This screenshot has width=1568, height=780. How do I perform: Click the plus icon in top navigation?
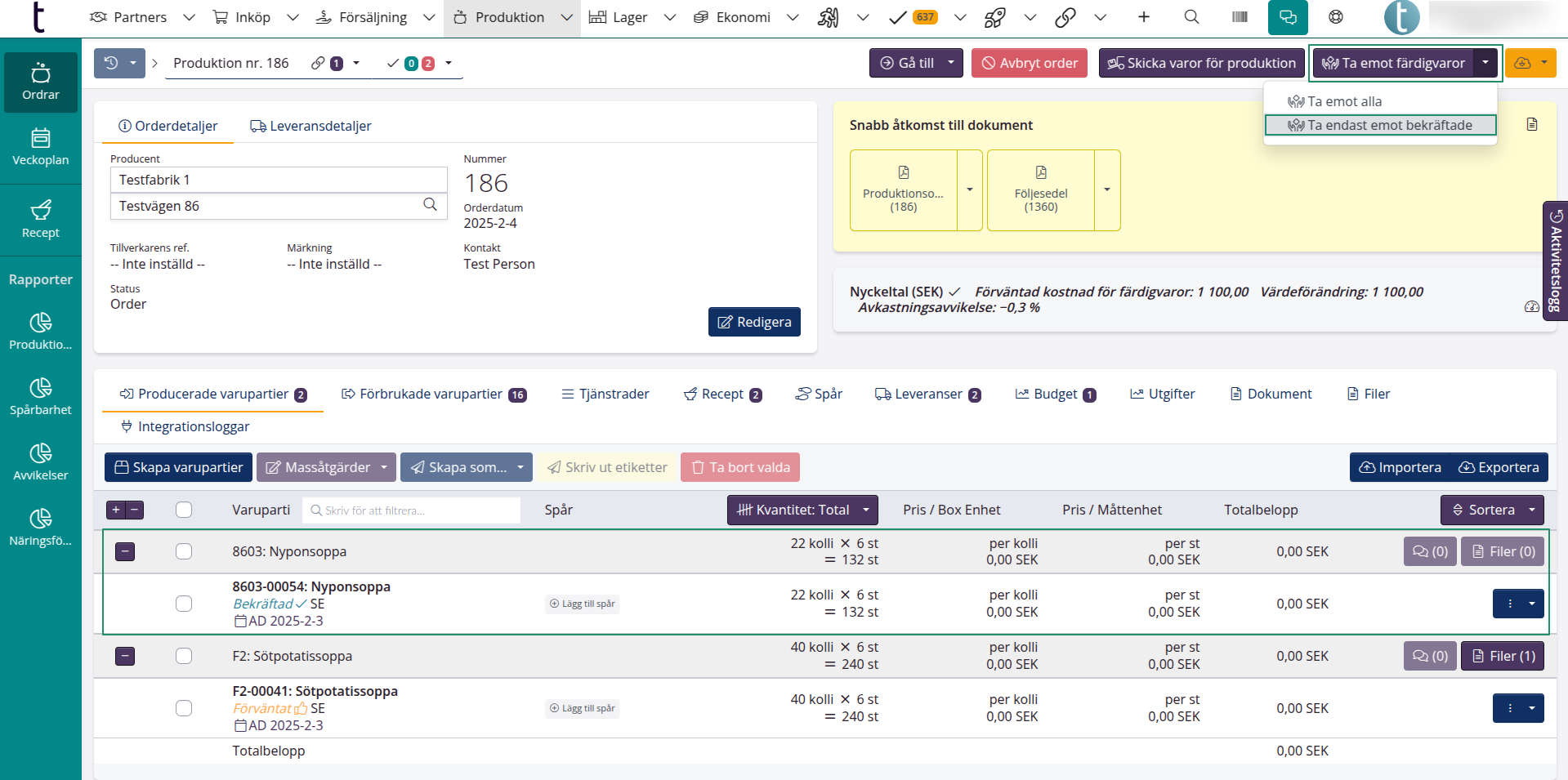tap(1144, 17)
